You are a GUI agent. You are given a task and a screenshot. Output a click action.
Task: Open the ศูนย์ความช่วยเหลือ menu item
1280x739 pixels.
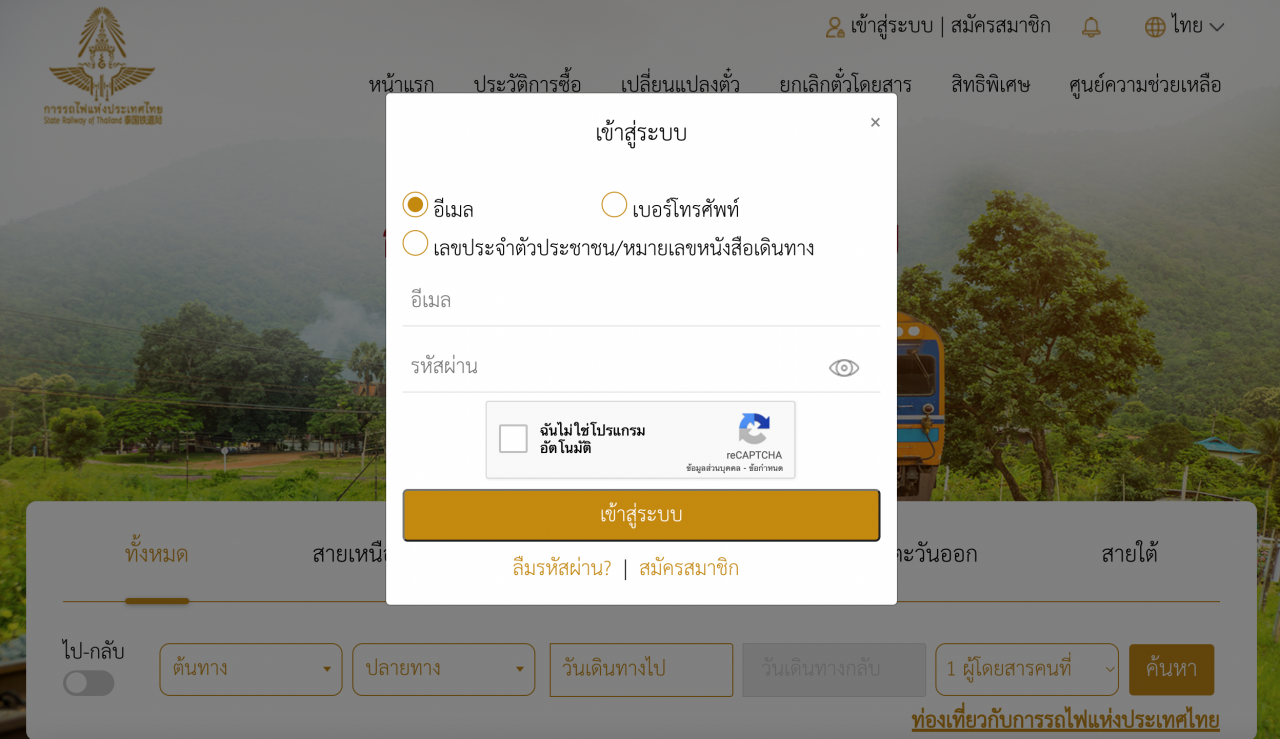[x=1145, y=85]
